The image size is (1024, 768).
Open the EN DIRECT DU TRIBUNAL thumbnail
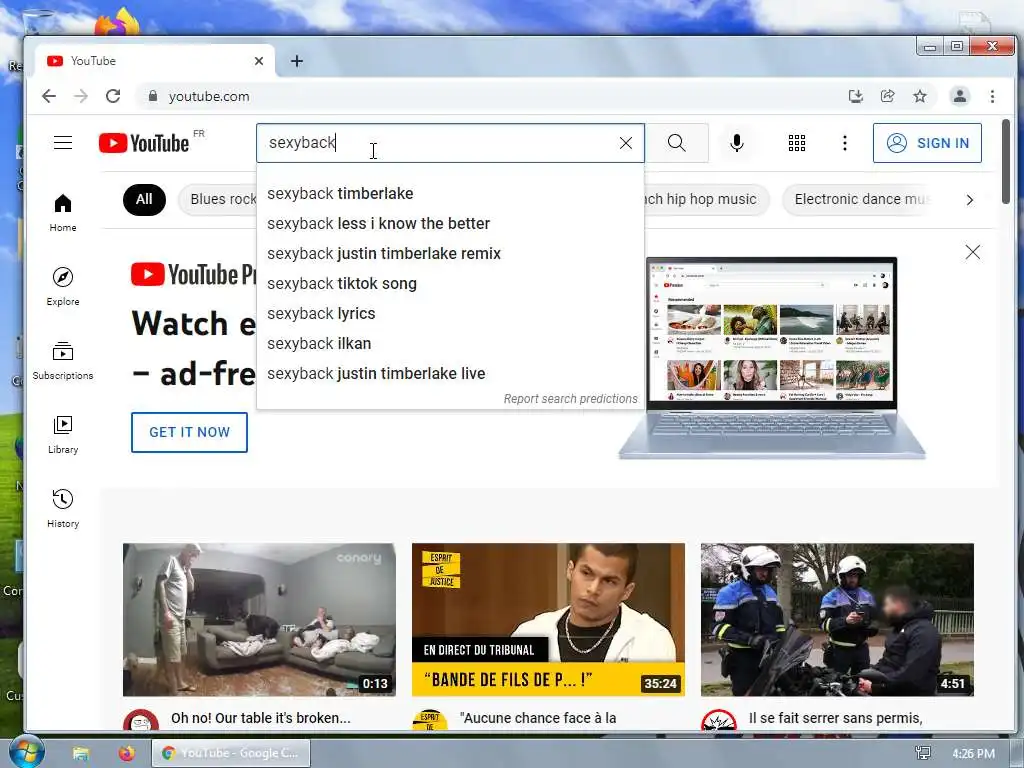tap(548, 620)
